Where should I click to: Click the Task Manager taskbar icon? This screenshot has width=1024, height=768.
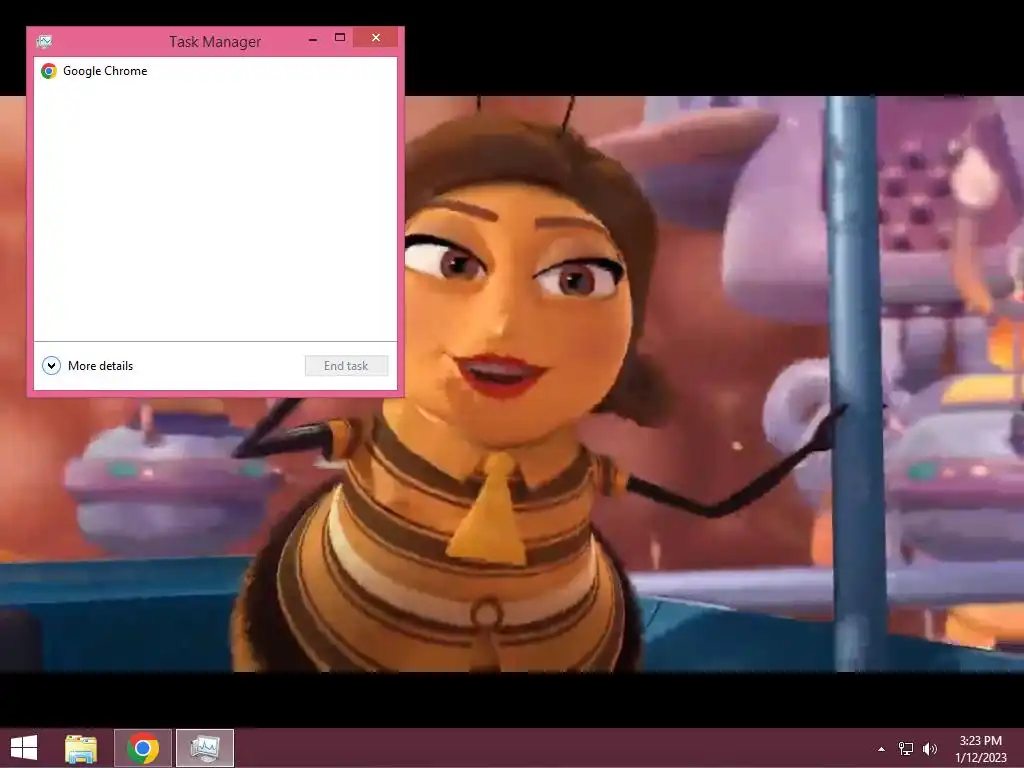(204, 748)
